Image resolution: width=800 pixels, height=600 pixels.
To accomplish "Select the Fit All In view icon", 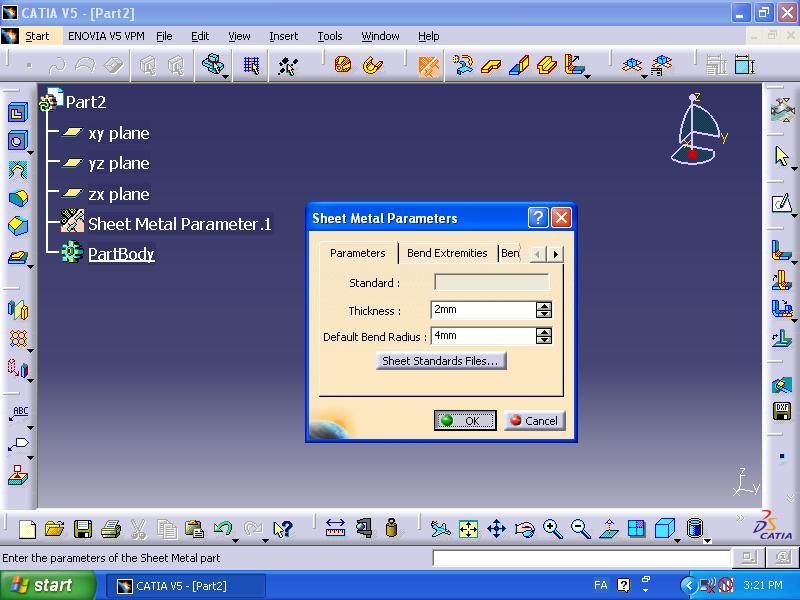I will (468, 529).
